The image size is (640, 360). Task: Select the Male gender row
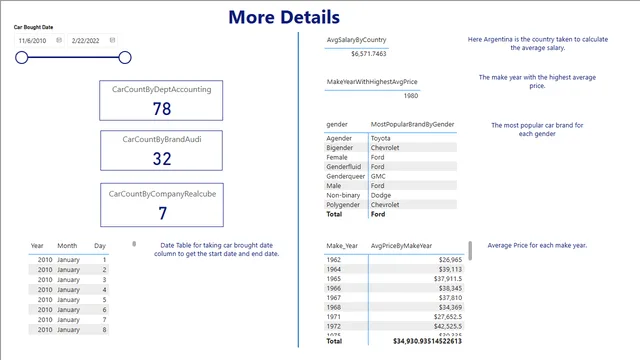point(391,186)
